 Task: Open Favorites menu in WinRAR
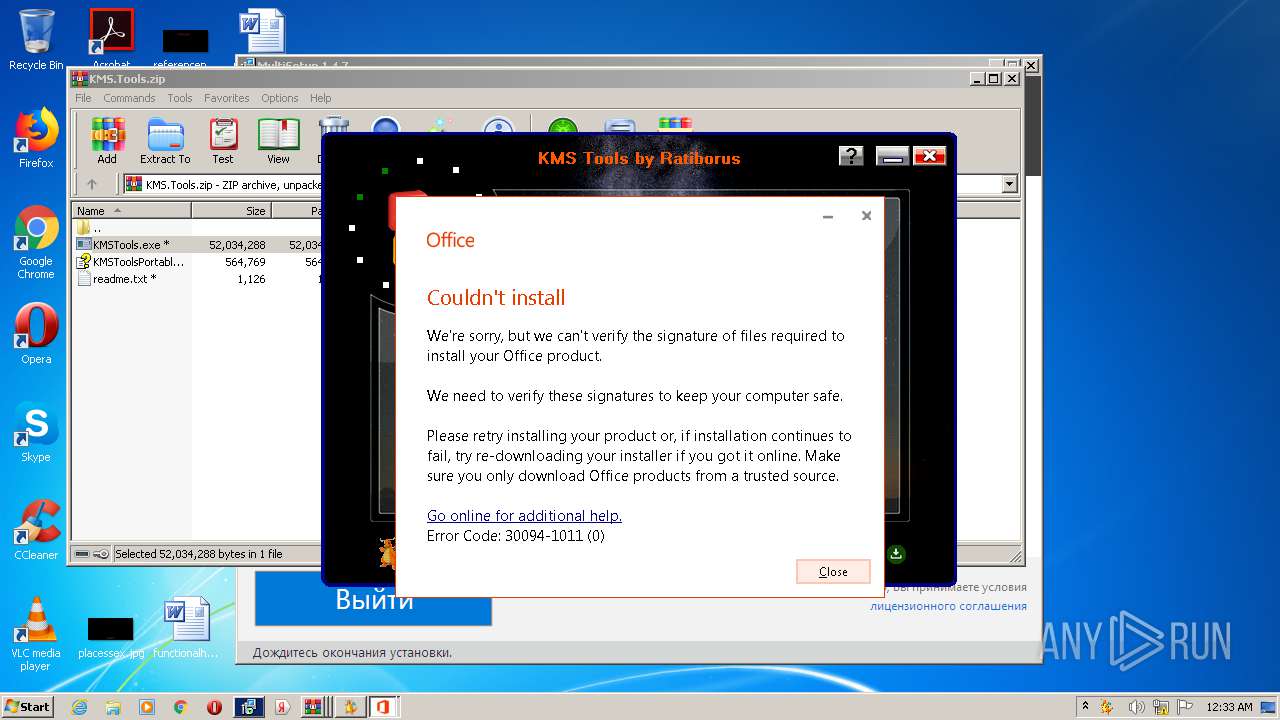[x=227, y=98]
